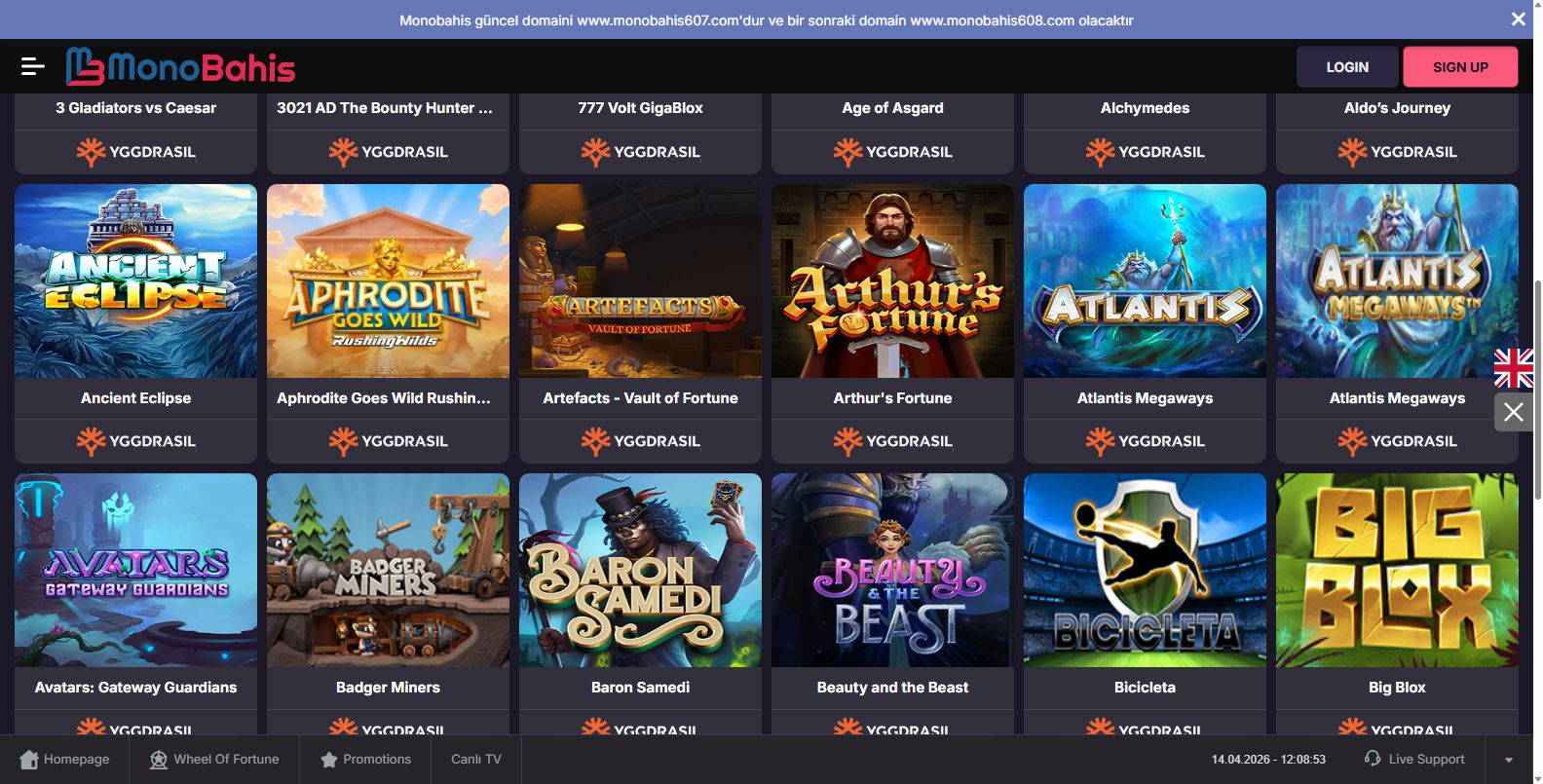
Task: Click Yggdrasil logo under Aldo's Journey
Action: (x=1398, y=152)
